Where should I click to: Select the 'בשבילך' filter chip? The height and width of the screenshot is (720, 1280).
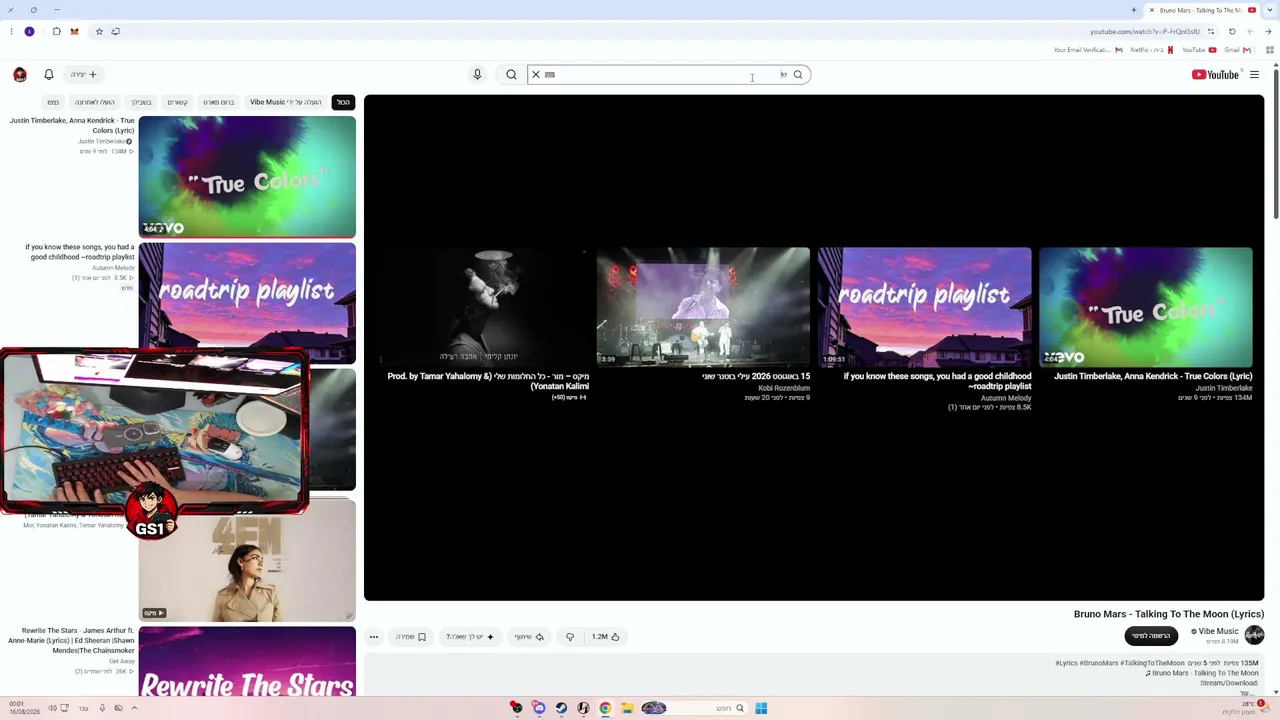click(141, 102)
